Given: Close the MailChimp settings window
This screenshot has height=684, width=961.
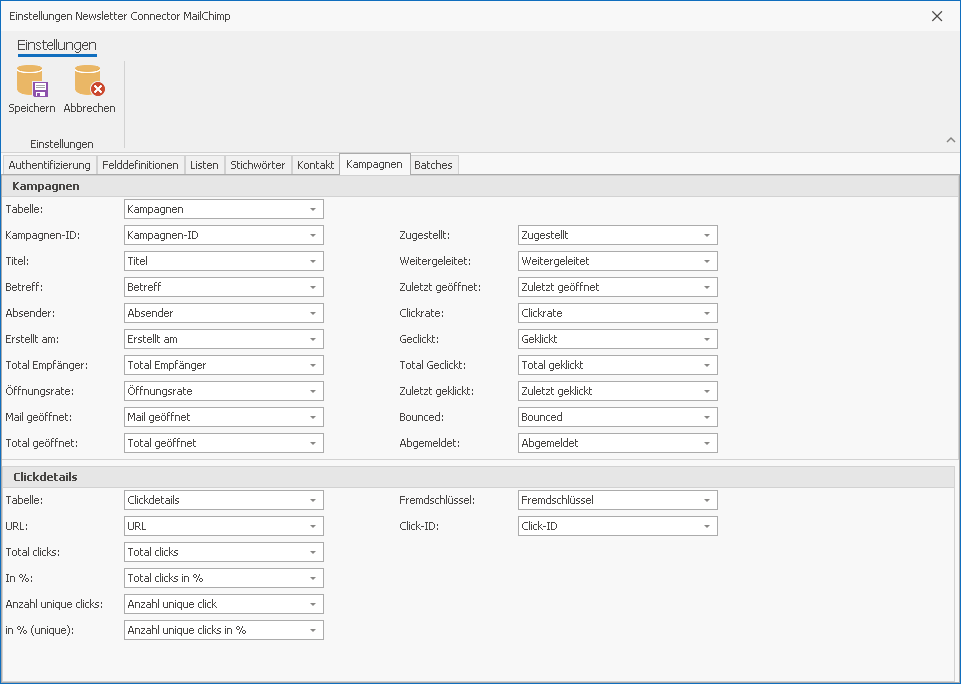Looking at the screenshot, I should [x=936, y=16].
